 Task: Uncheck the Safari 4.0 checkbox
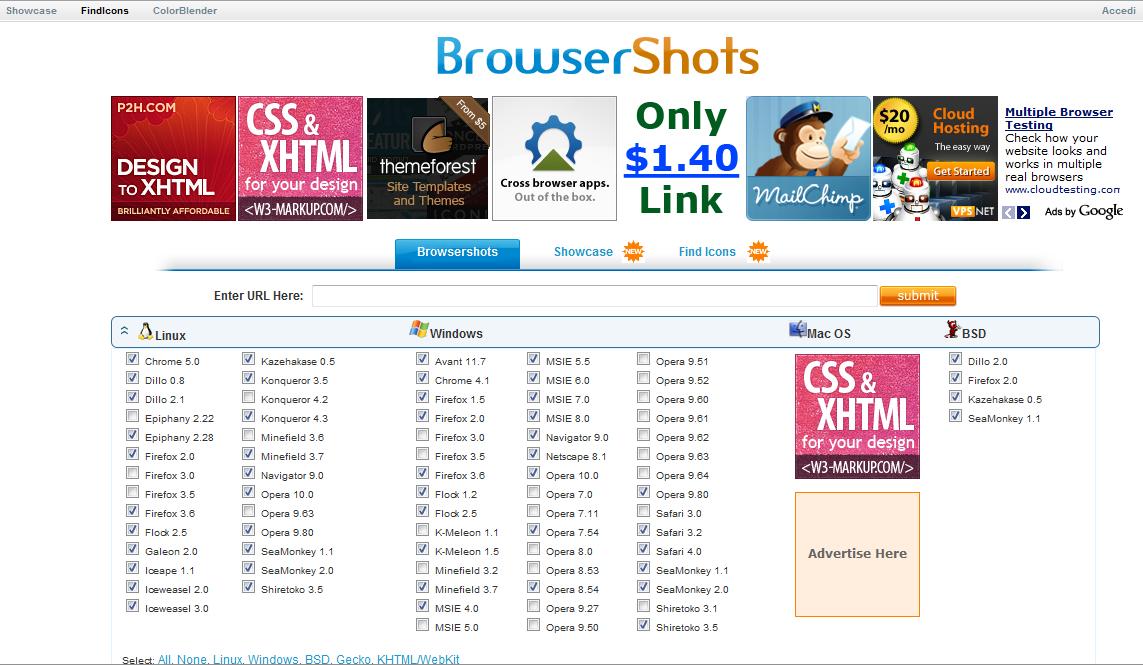pos(643,549)
